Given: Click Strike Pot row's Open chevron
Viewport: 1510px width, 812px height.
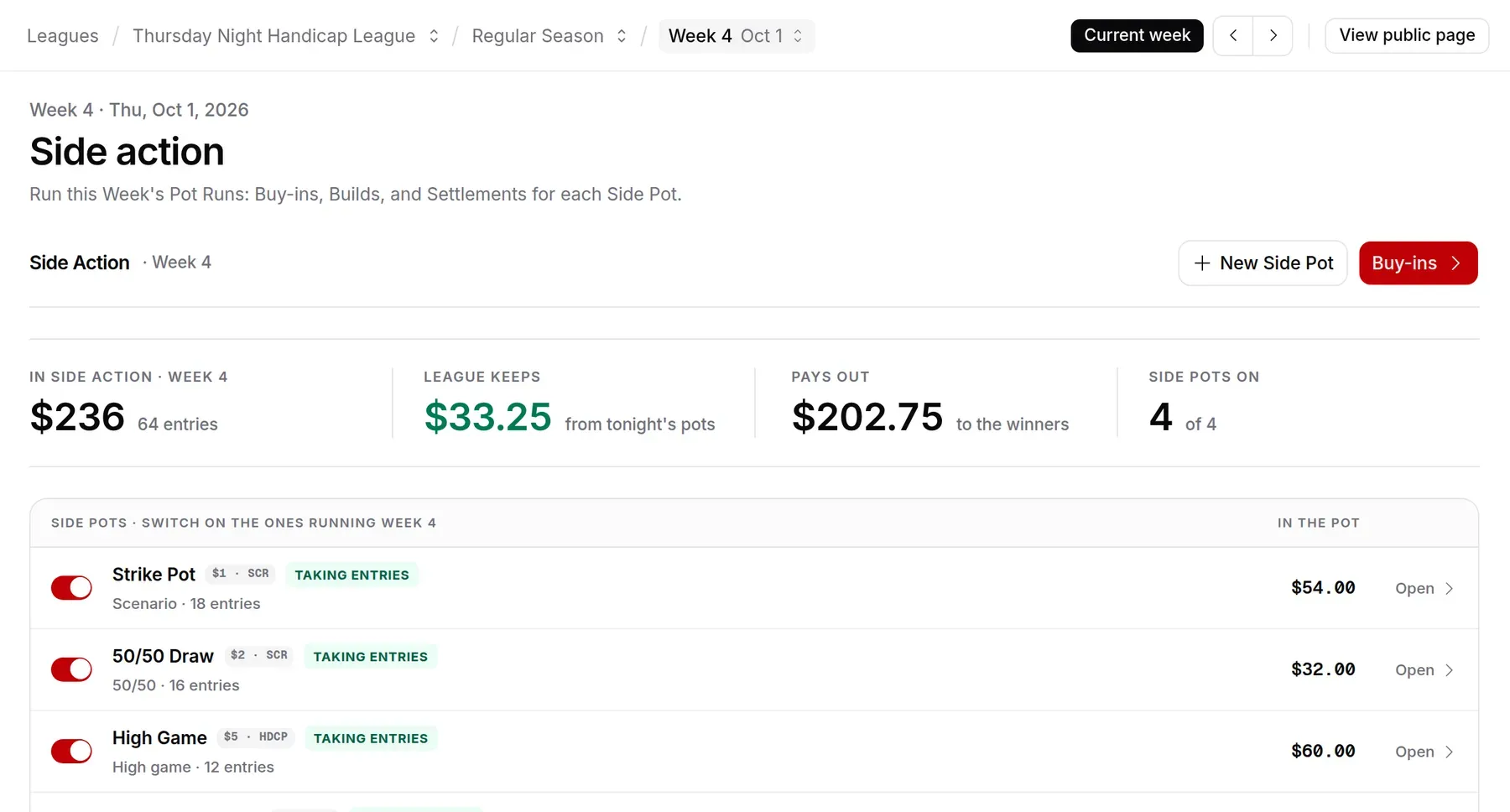Looking at the screenshot, I should click(1449, 589).
